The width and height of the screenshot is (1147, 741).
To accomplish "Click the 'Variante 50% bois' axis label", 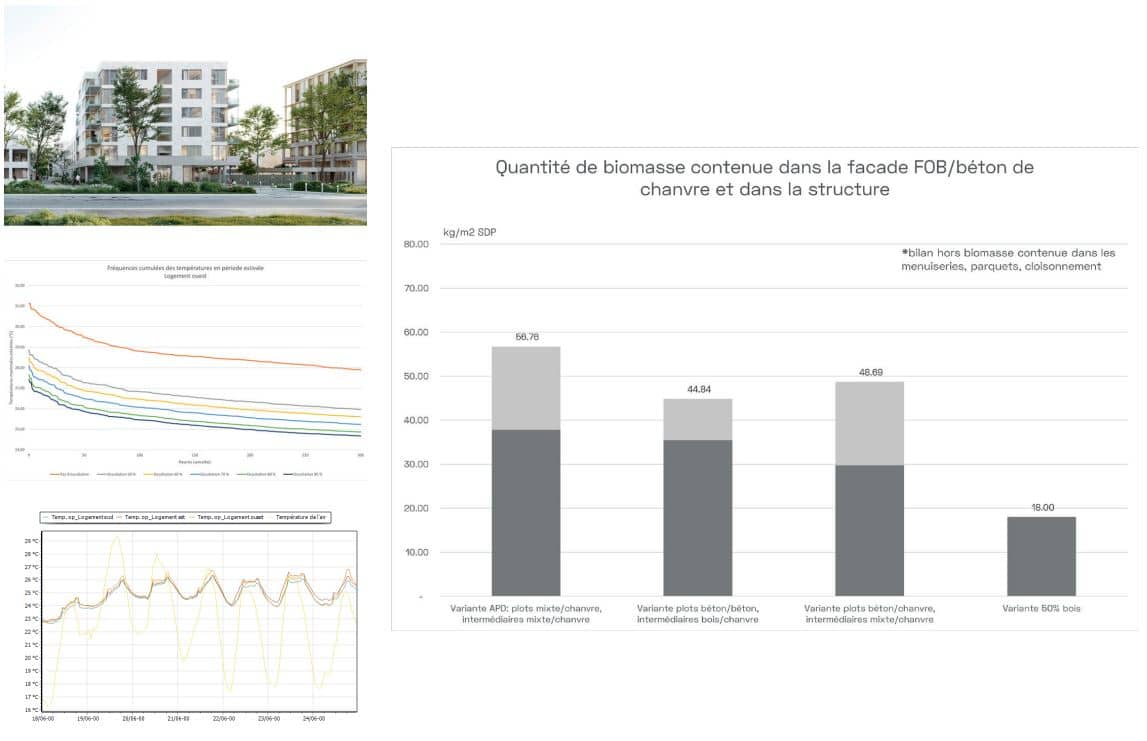I will point(1041,608).
